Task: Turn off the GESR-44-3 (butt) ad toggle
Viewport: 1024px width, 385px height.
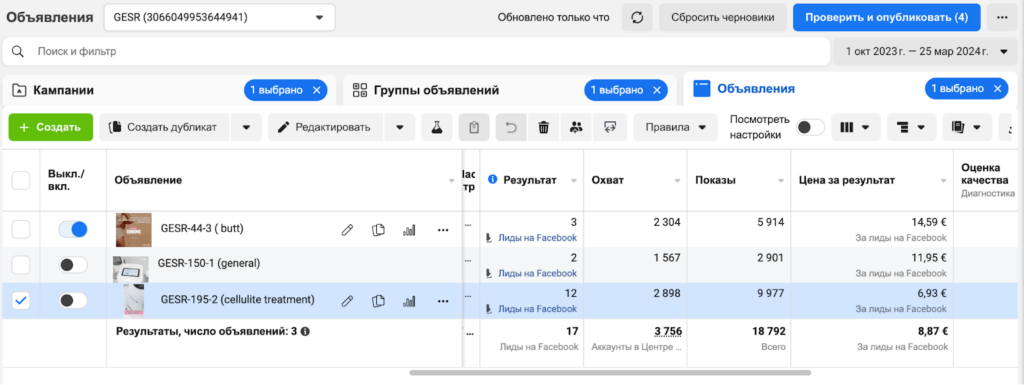Action: 72,229
